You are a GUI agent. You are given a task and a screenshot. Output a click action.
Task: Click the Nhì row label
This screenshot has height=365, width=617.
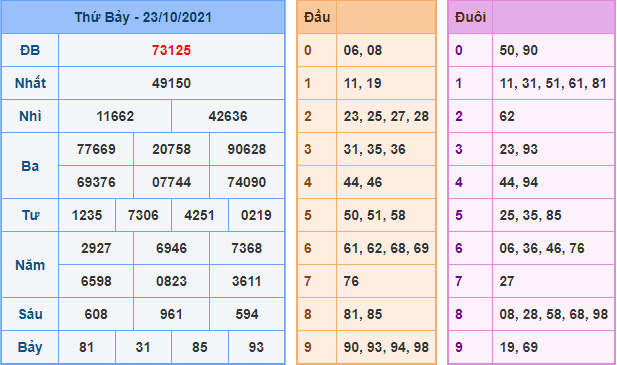(30, 116)
